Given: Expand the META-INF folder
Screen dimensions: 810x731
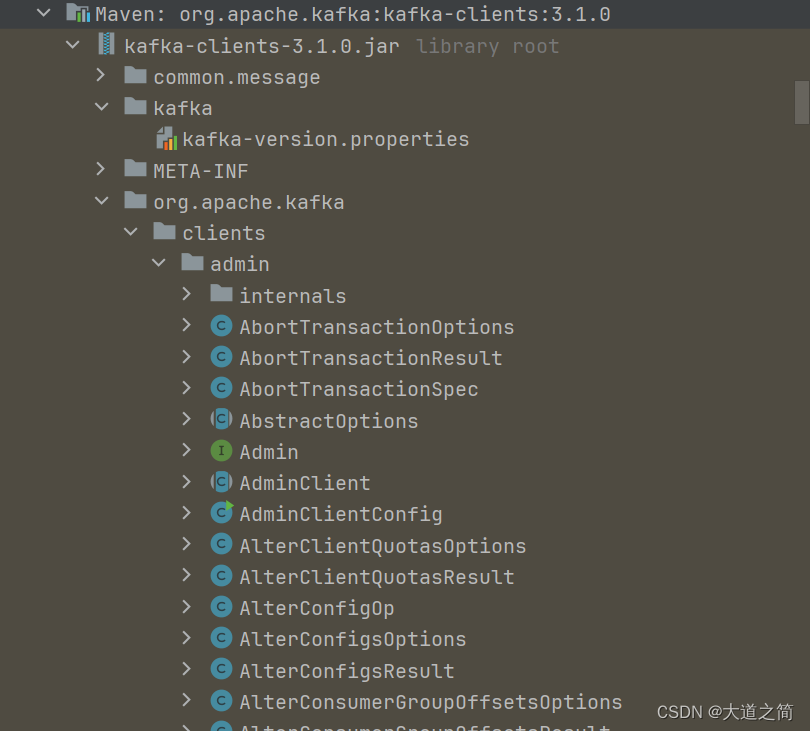Looking at the screenshot, I should [101, 169].
